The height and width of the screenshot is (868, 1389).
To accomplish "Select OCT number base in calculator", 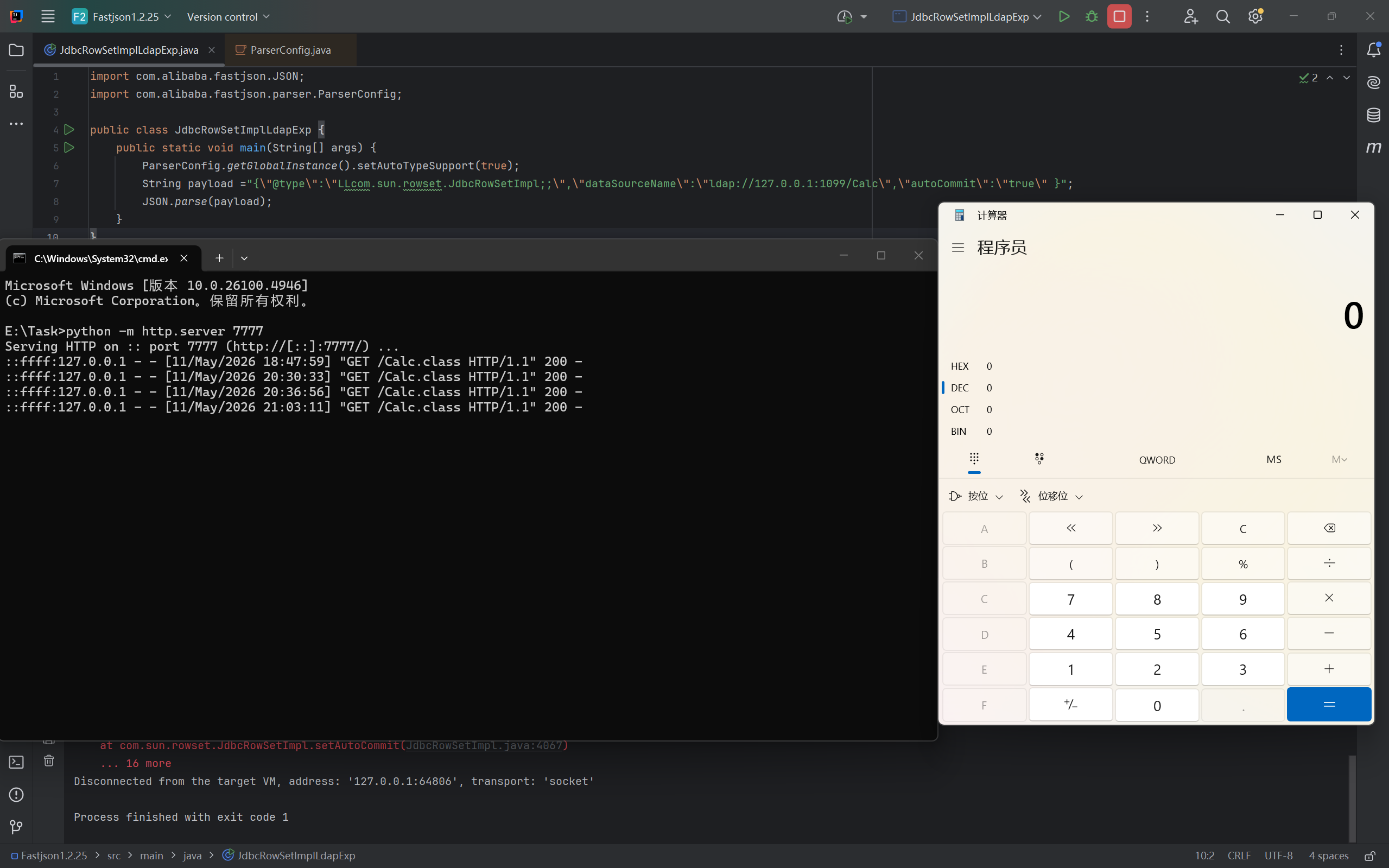I will tap(1156, 410).
